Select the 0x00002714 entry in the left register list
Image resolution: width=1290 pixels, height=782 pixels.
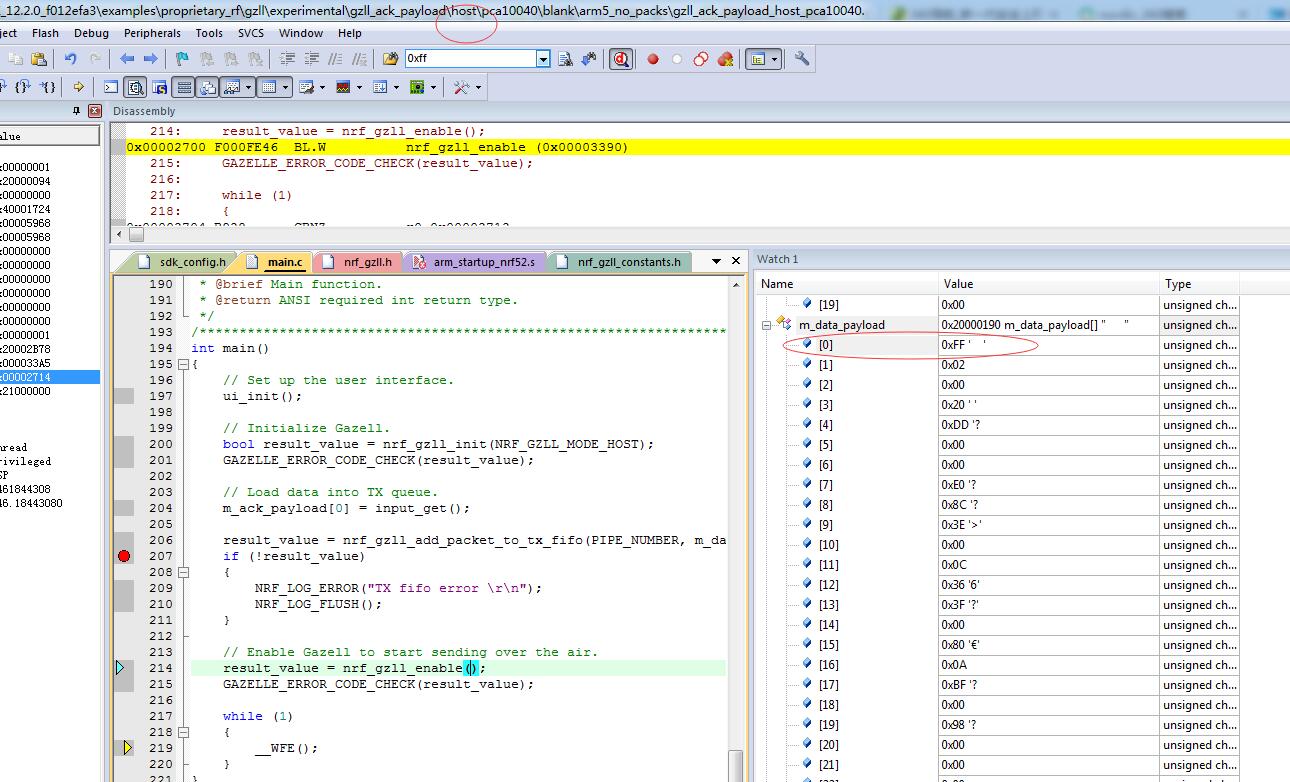(48, 377)
